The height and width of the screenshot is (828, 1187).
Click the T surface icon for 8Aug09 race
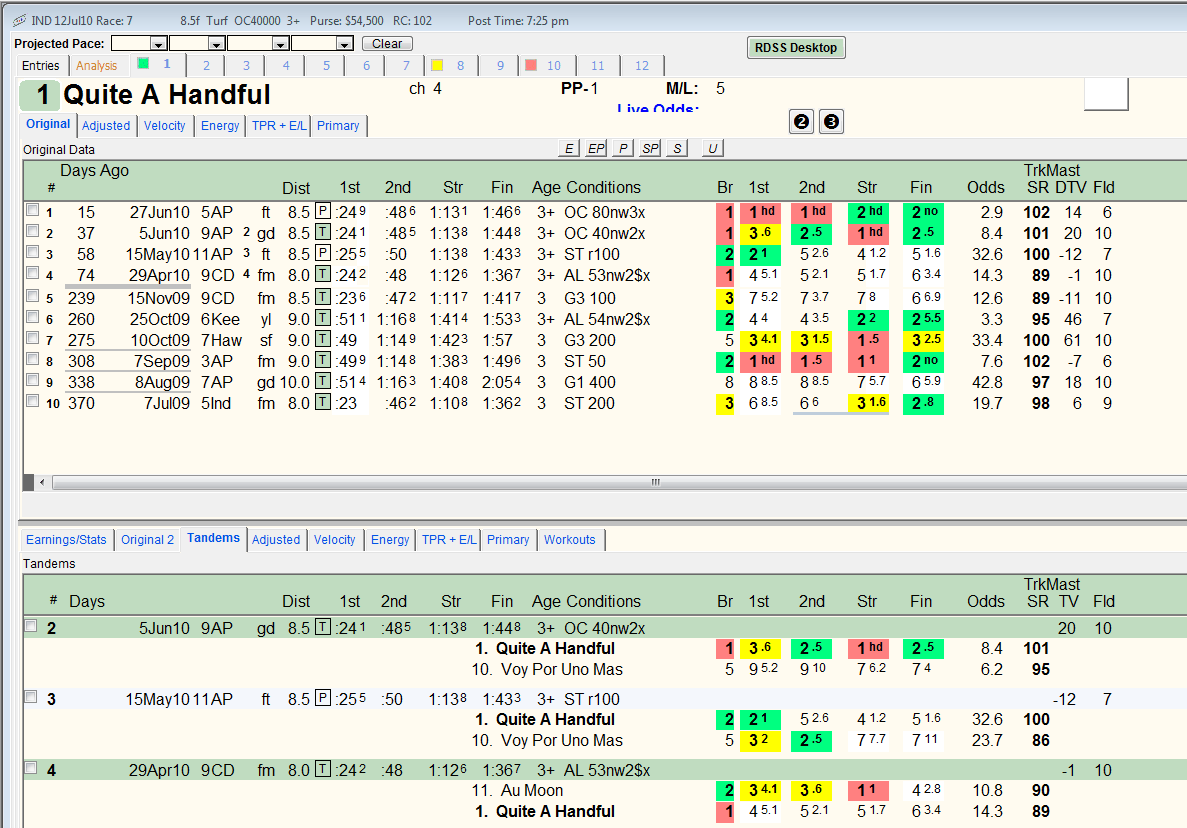point(322,381)
